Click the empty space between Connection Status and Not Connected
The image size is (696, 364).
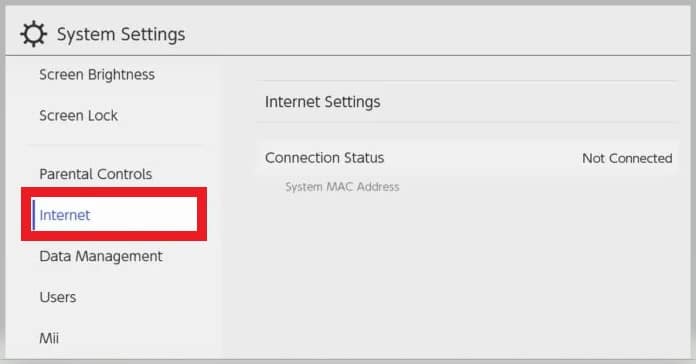[x=483, y=158]
